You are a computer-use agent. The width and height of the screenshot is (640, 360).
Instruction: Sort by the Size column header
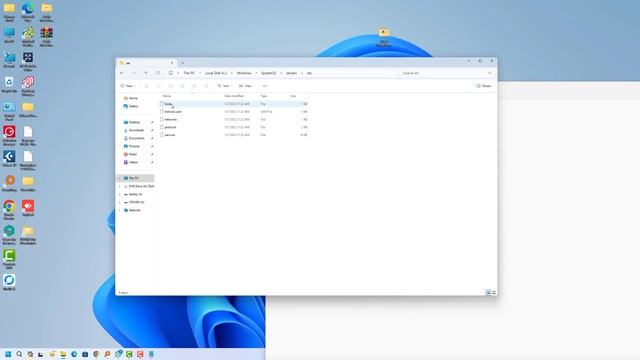tap(293, 96)
